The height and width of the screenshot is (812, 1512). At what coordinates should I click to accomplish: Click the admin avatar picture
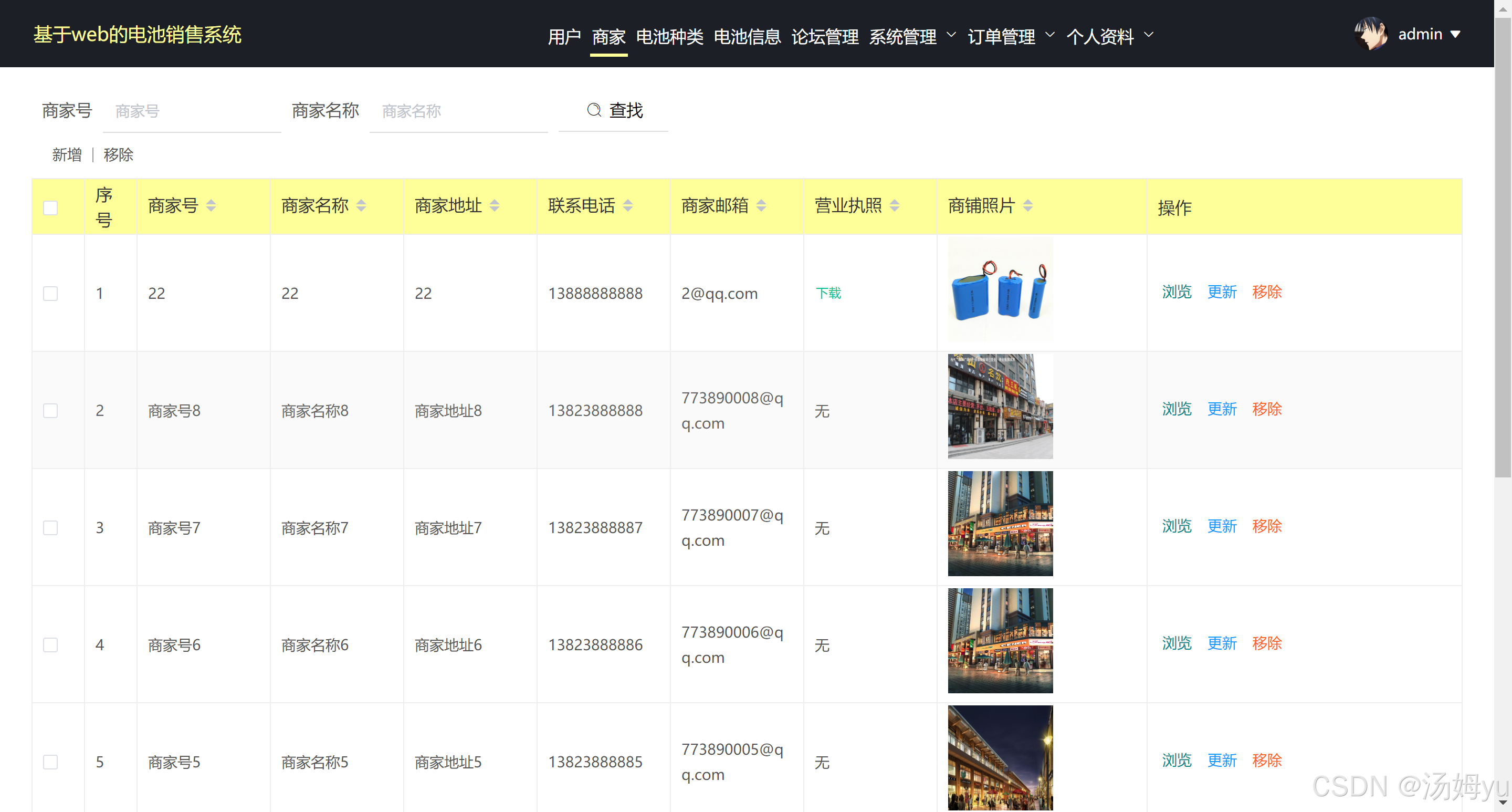click(1371, 34)
